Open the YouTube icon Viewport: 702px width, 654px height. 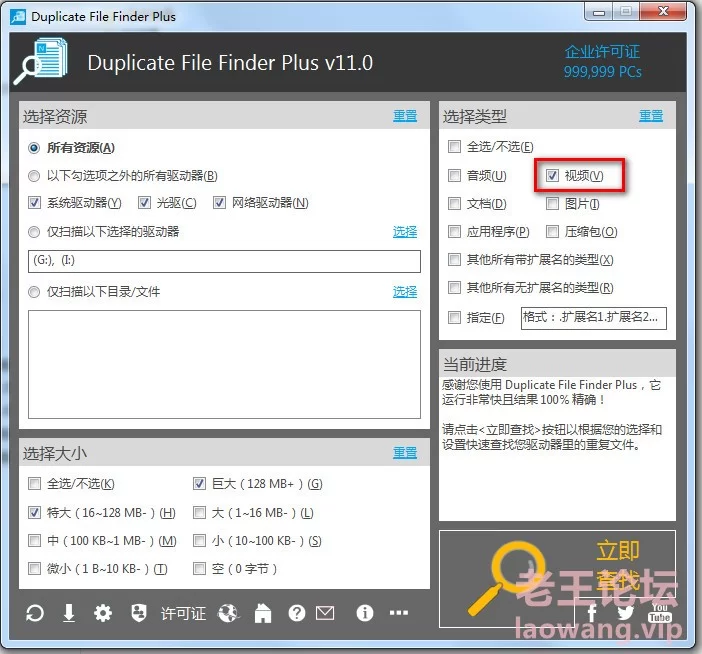coord(659,613)
